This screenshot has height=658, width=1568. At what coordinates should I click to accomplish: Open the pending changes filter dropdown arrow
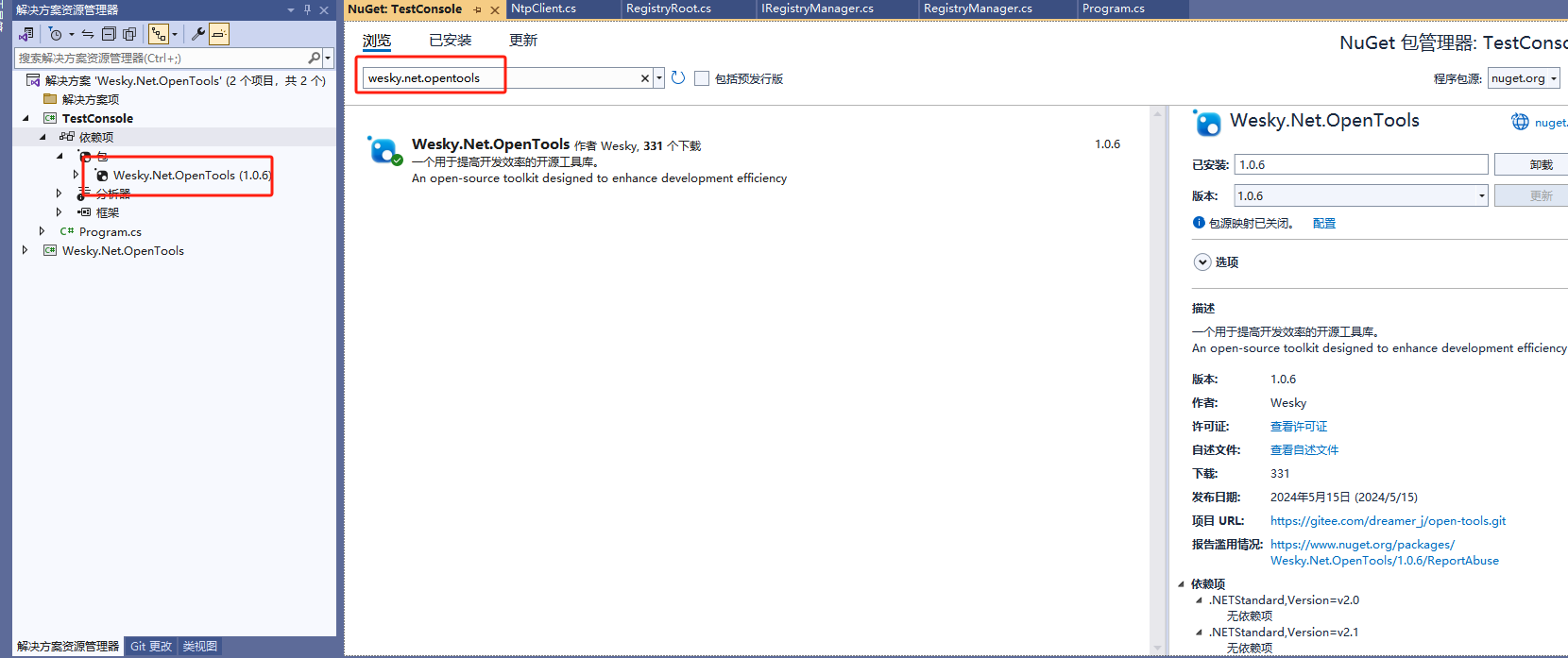pos(72,35)
